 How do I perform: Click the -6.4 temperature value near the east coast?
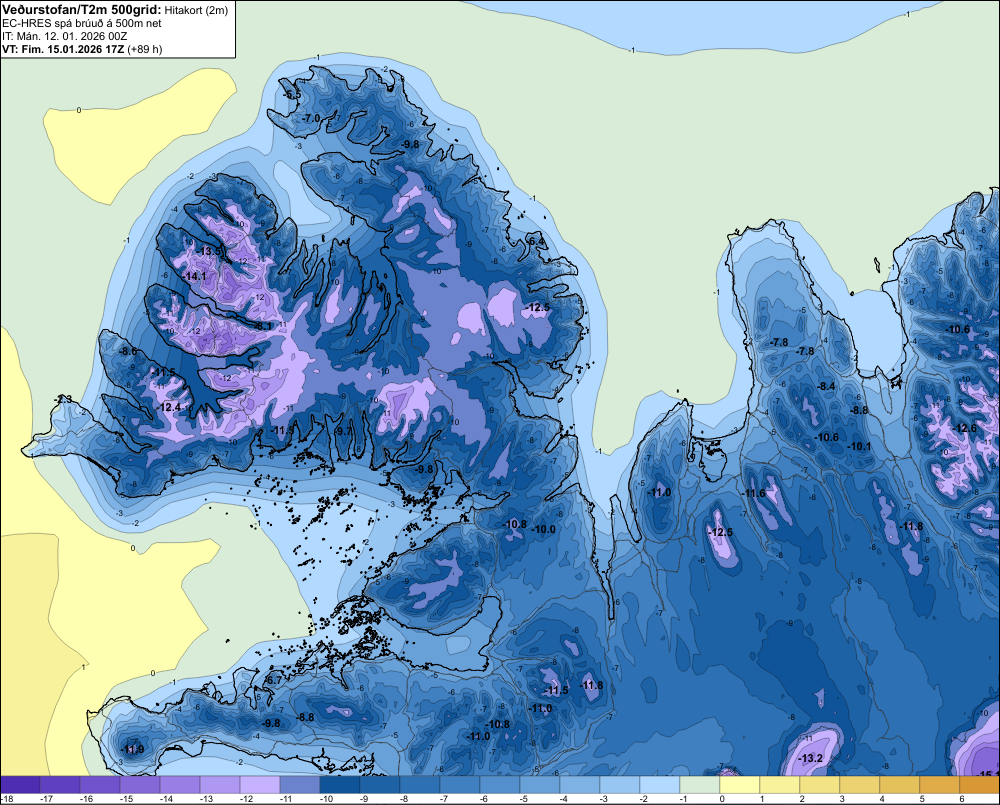[x=536, y=242]
